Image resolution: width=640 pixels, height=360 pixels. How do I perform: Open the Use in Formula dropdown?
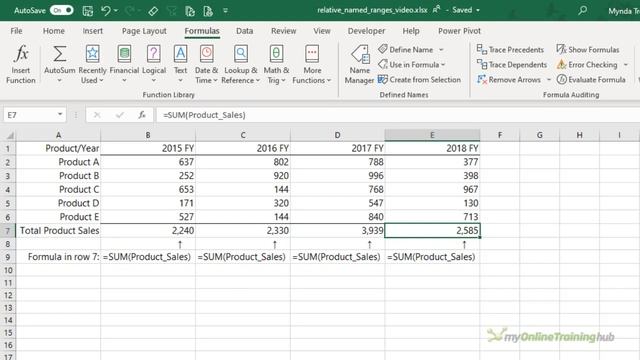click(x=411, y=65)
